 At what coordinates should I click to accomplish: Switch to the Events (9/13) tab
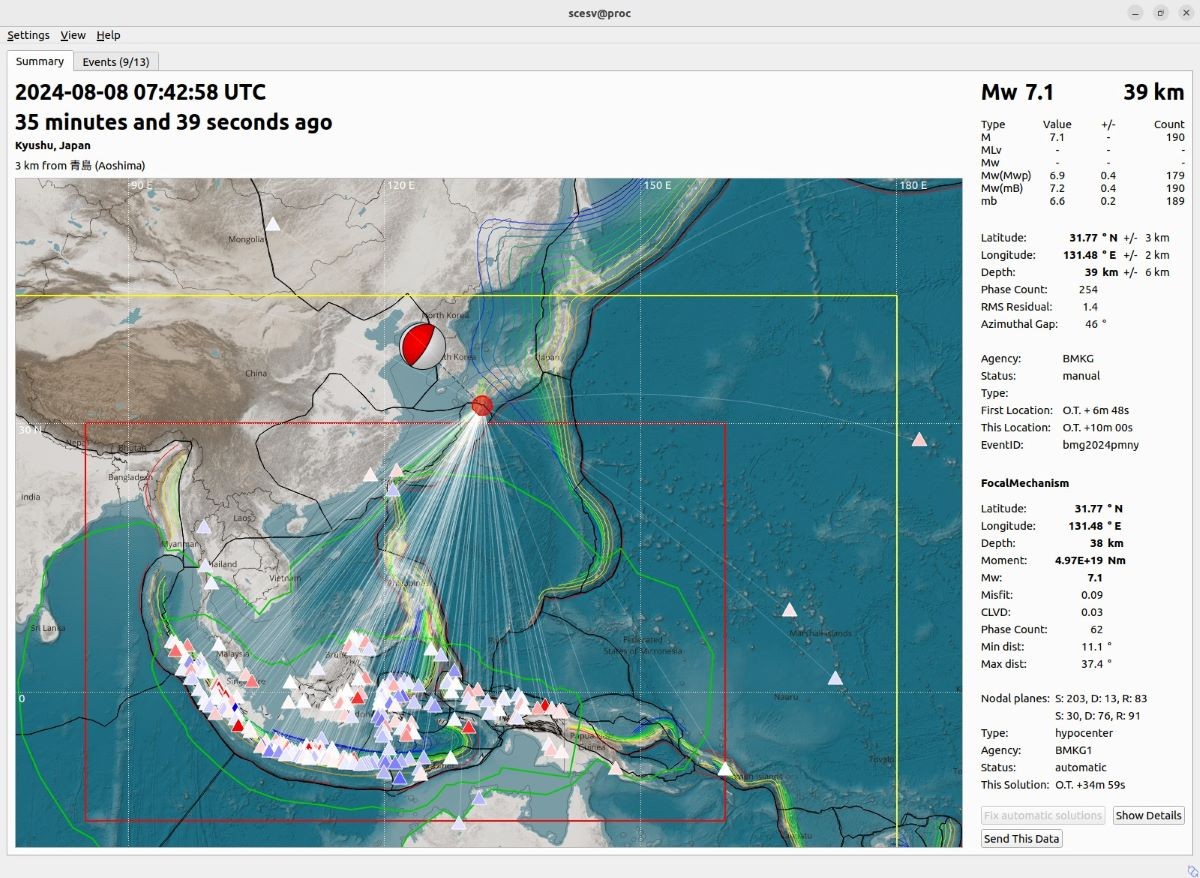[x=116, y=62]
